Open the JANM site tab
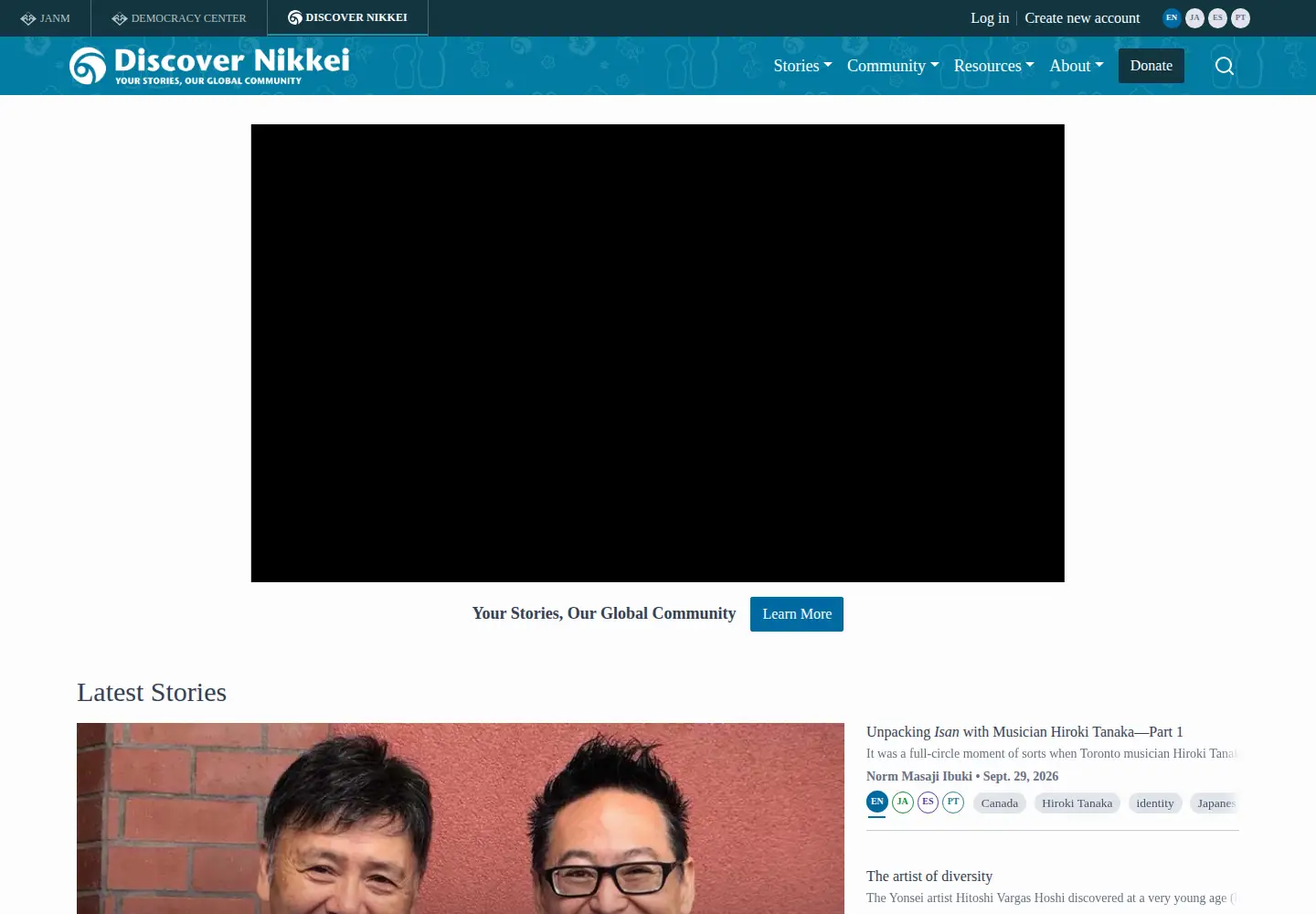 pos(46,18)
